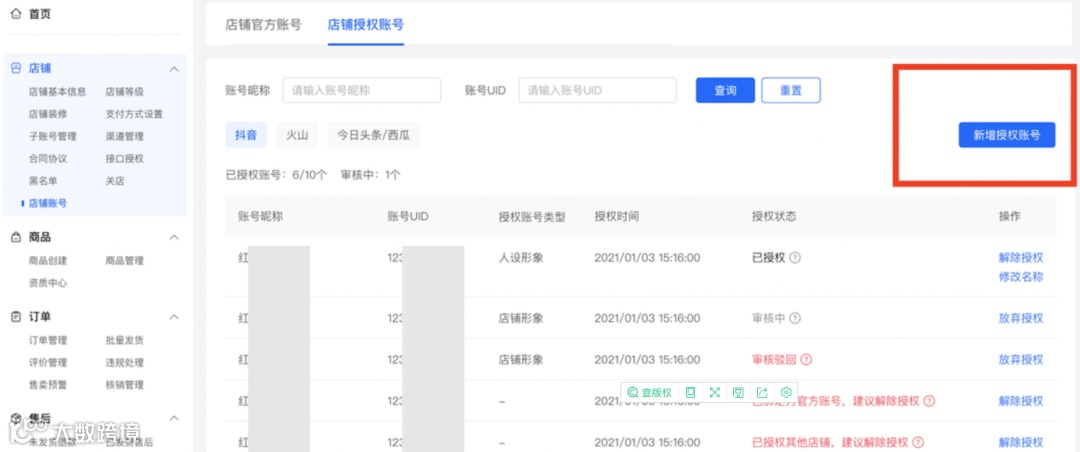
Task: Open 订单管理 in the sidebar
Action: coord(48,340)
